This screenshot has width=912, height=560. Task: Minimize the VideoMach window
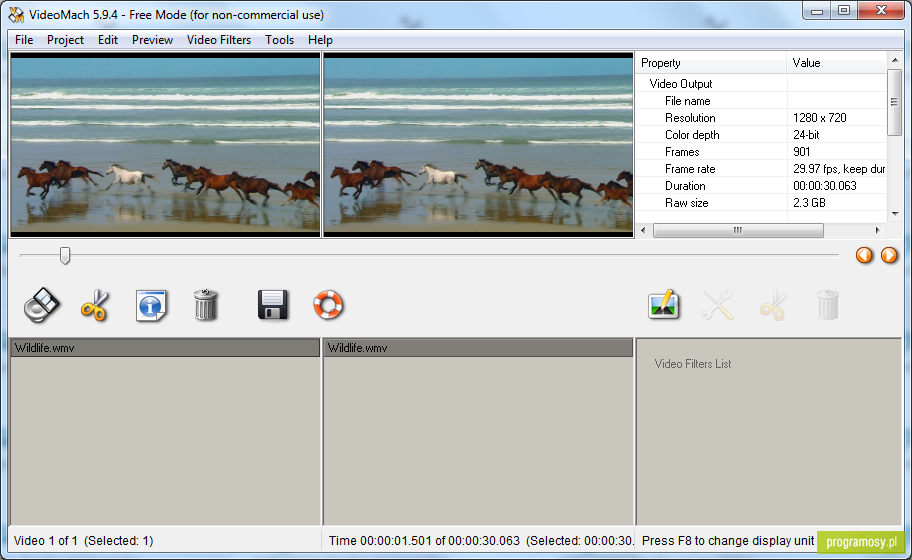817,10
